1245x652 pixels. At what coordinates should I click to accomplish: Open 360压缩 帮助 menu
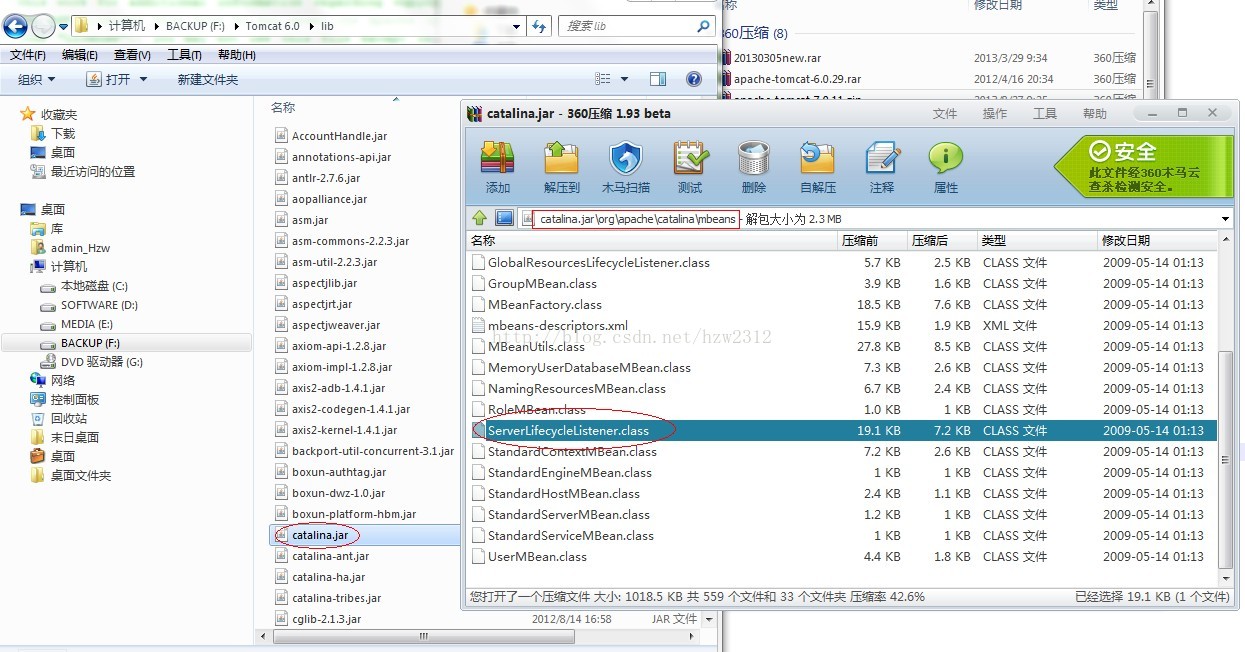click(1095, 113)
